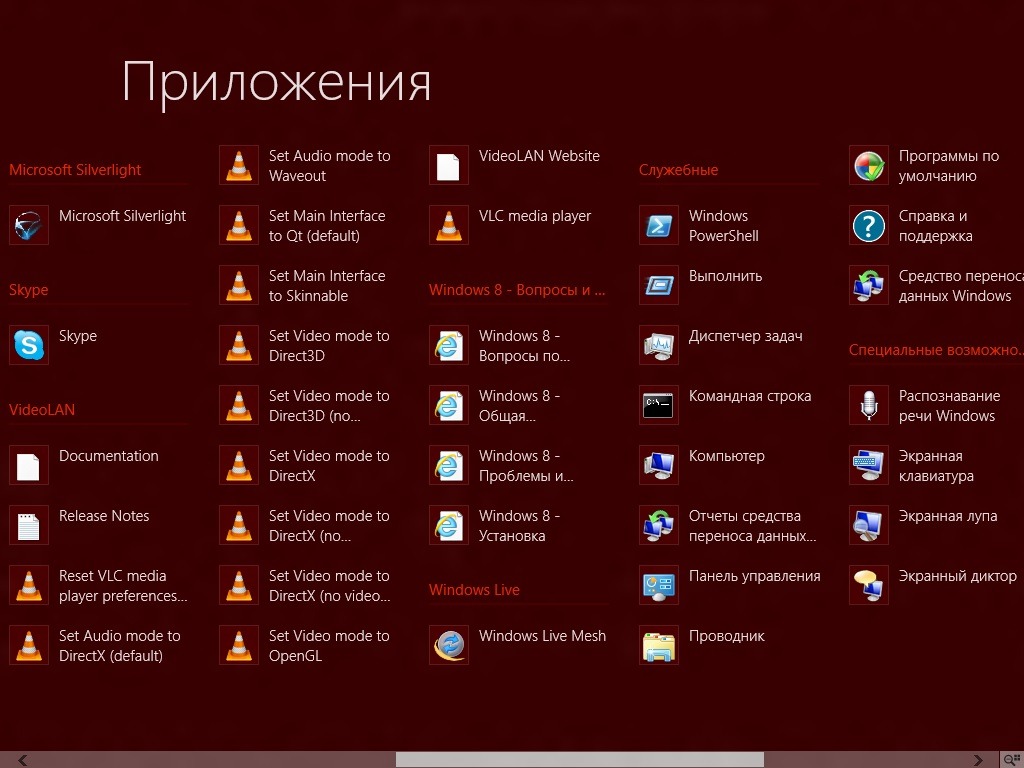This screenshot has width=1024, height=768.
Task: Open VideoLAN Documentation file icon
Action: (29, 465)
